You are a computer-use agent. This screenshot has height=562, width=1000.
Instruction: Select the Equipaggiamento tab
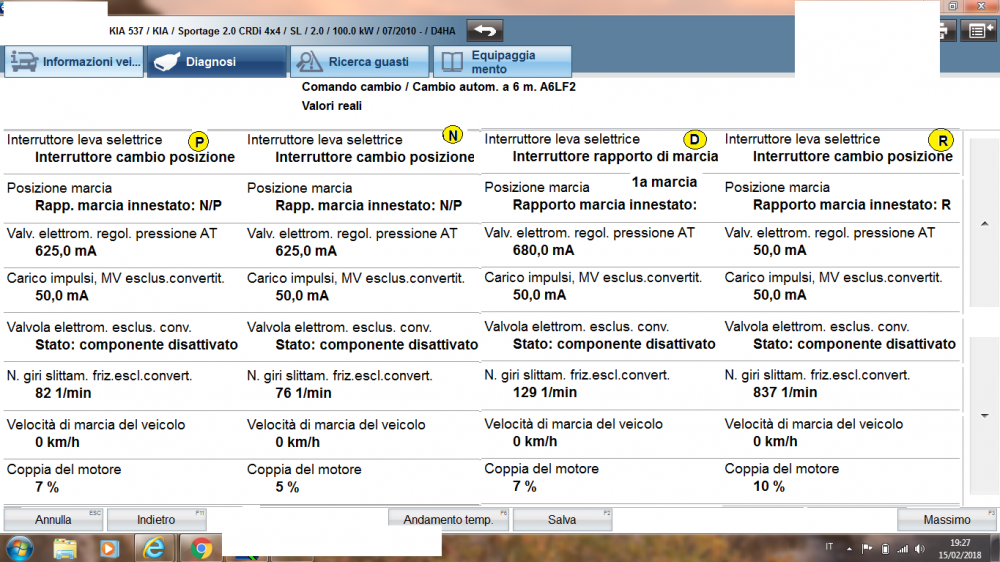click(x=503, y=62)
